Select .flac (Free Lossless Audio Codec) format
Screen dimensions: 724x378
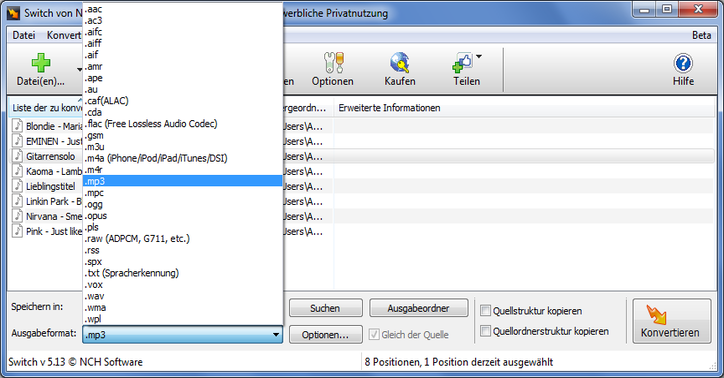182,124
